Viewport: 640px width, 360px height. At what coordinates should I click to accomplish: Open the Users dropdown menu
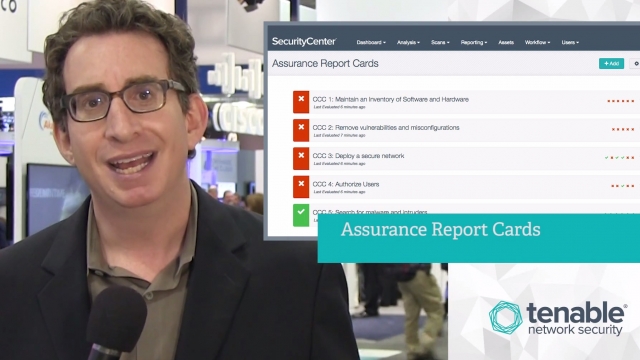570,42
